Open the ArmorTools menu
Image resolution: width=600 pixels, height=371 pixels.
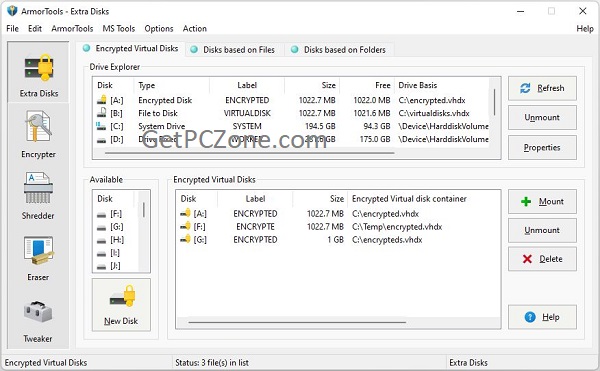[x=72, y=28]
